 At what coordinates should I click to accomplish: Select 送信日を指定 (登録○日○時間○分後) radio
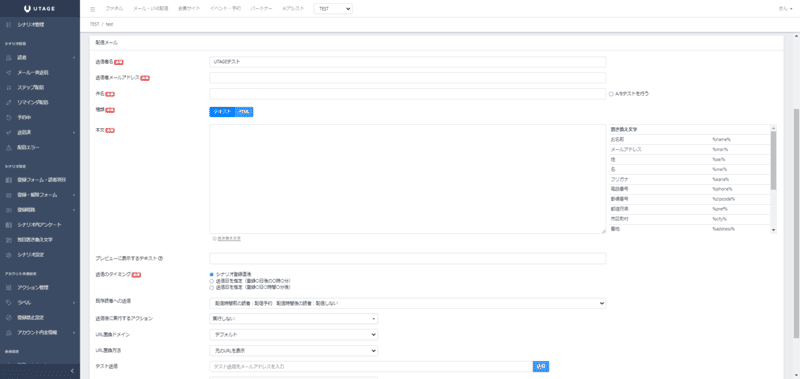point(212,287)
